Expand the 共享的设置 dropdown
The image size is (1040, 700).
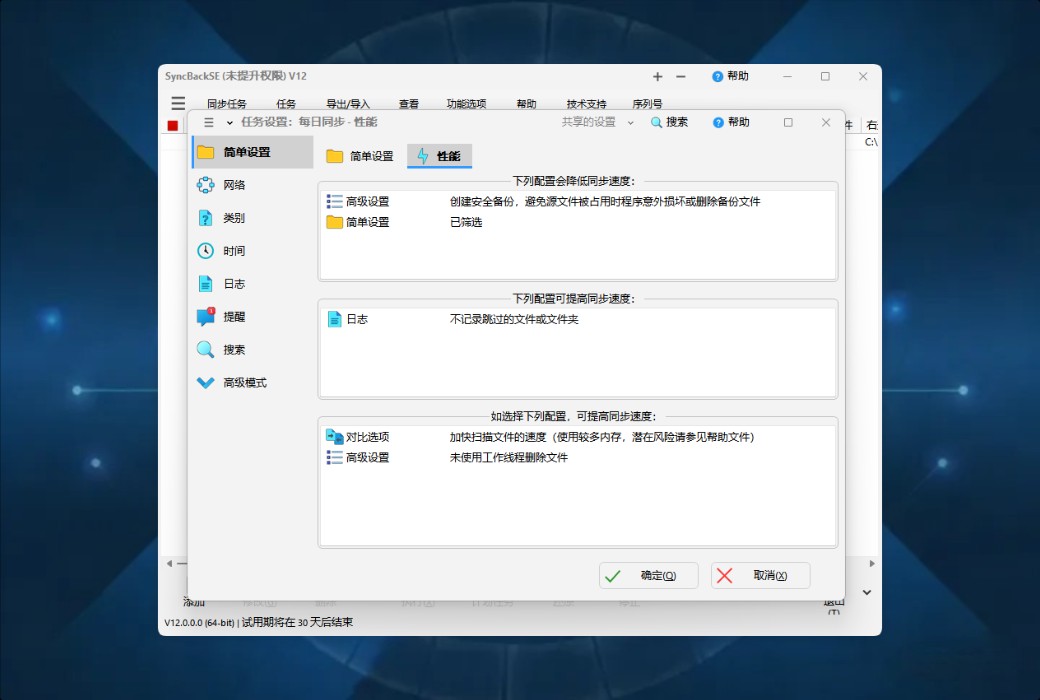pyautogui.click(x=632, y=122)
